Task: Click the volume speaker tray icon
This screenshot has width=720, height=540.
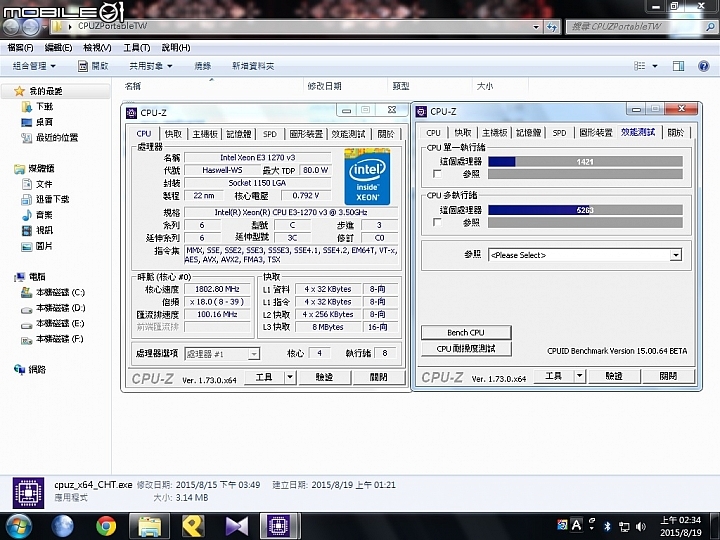Action: pyautogui.click(x=640, y=526)
